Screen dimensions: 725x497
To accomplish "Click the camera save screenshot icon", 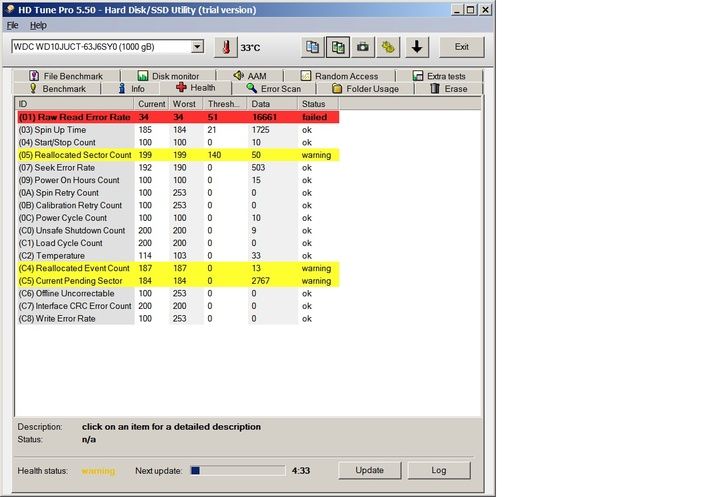I will click(363, 47).
